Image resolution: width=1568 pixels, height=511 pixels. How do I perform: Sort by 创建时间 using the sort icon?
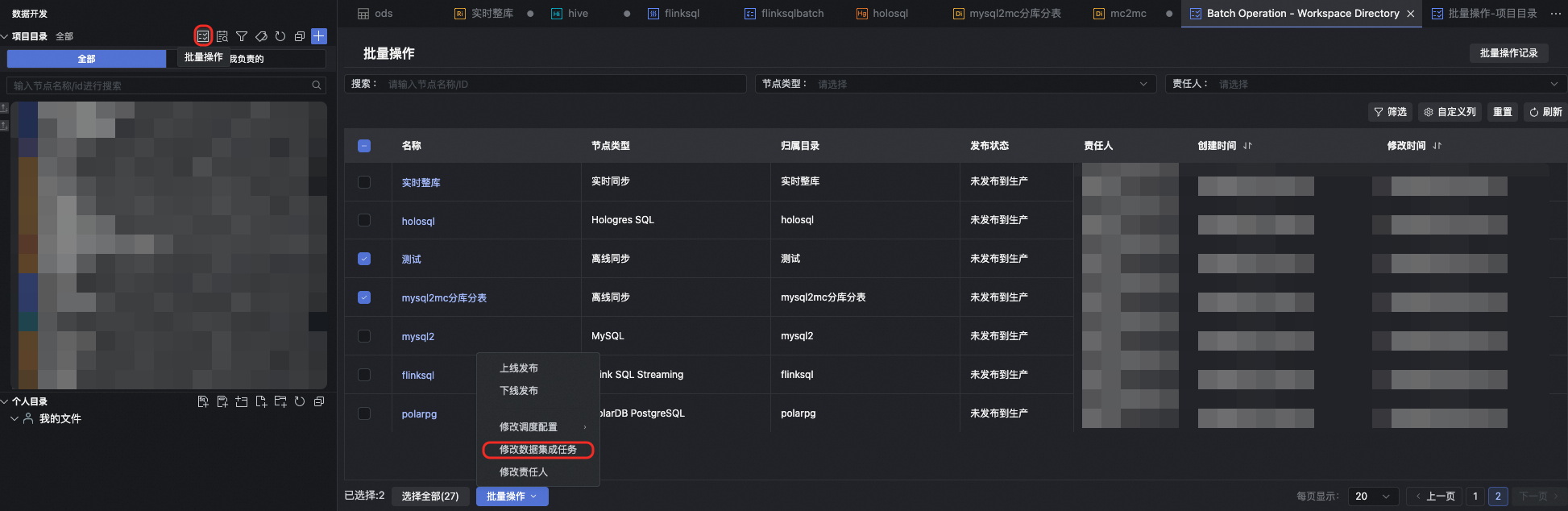click(x=1247, y=146)
